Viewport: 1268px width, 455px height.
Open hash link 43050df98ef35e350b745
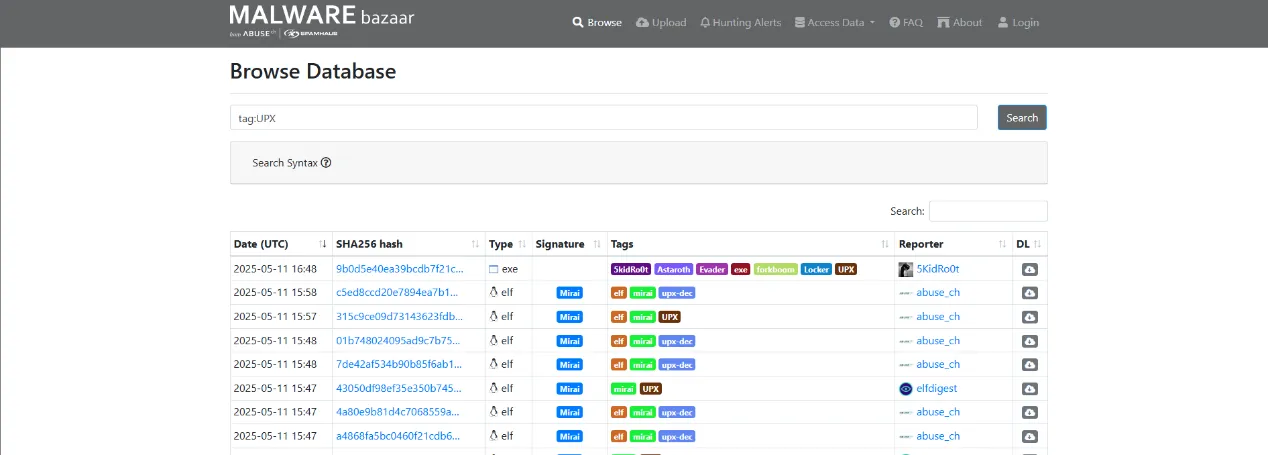point(399,389)
